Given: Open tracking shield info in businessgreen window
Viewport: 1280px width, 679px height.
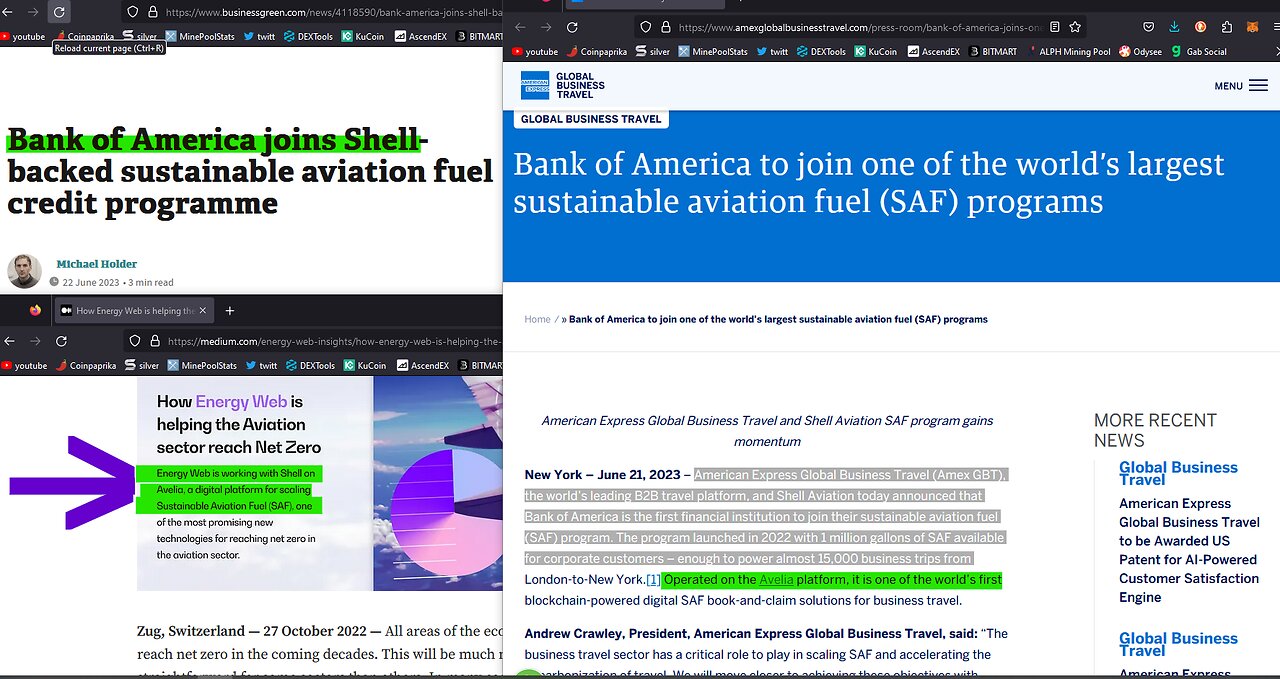Looking at the screenshot, I should tap(132, 12).
